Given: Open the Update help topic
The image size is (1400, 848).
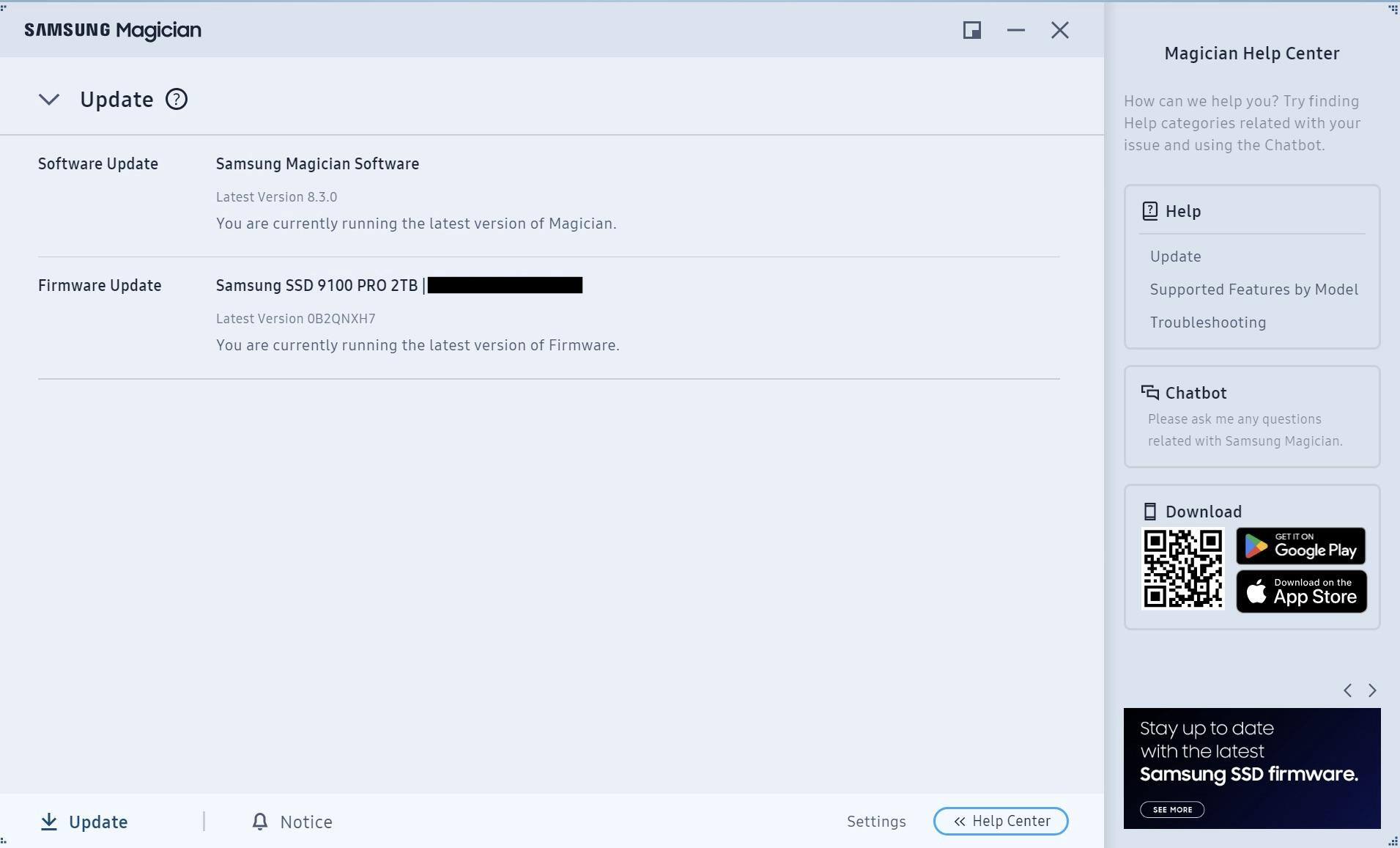Looking at the screenshot, I should click(x=1175, y=257).
